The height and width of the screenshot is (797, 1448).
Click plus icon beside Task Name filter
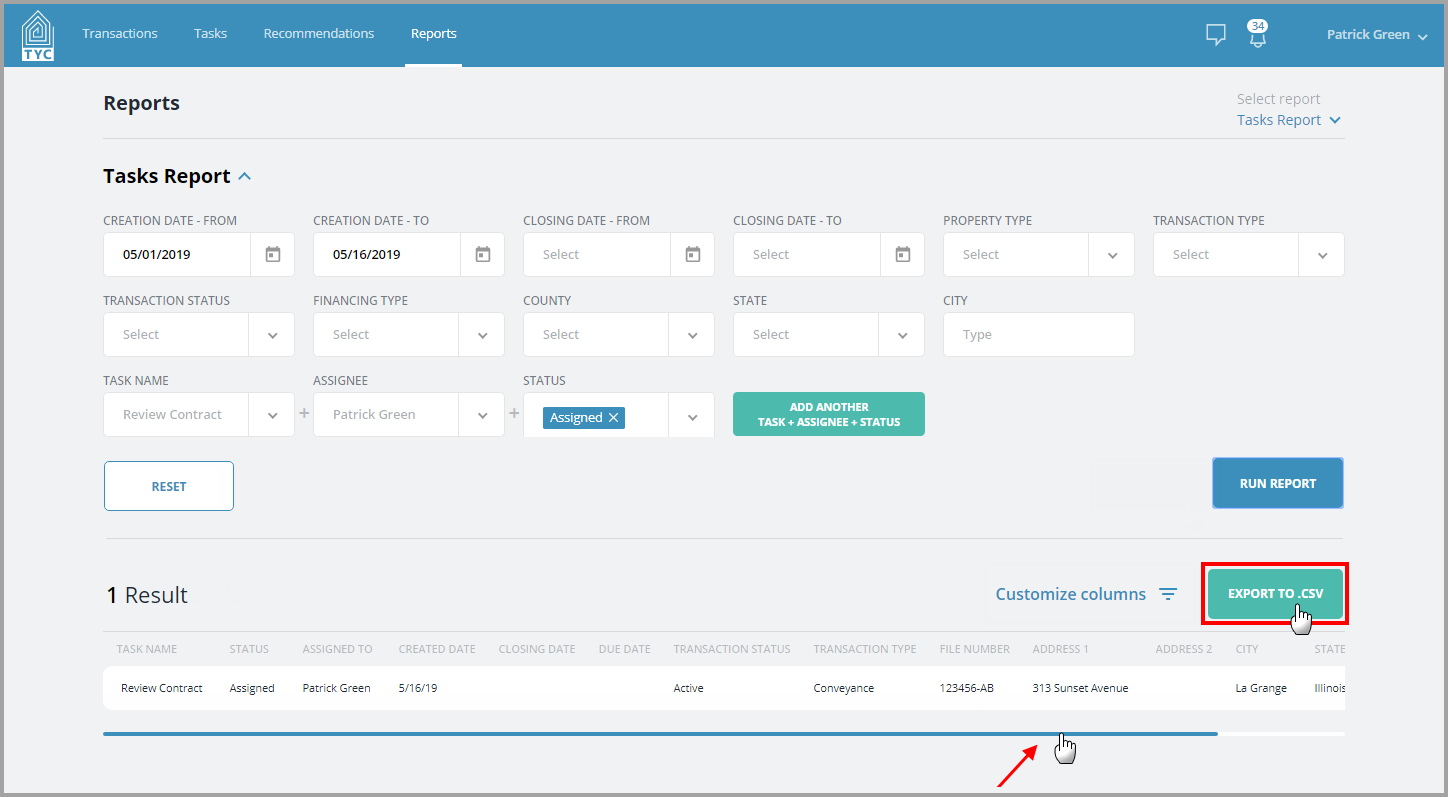point(304,413)
